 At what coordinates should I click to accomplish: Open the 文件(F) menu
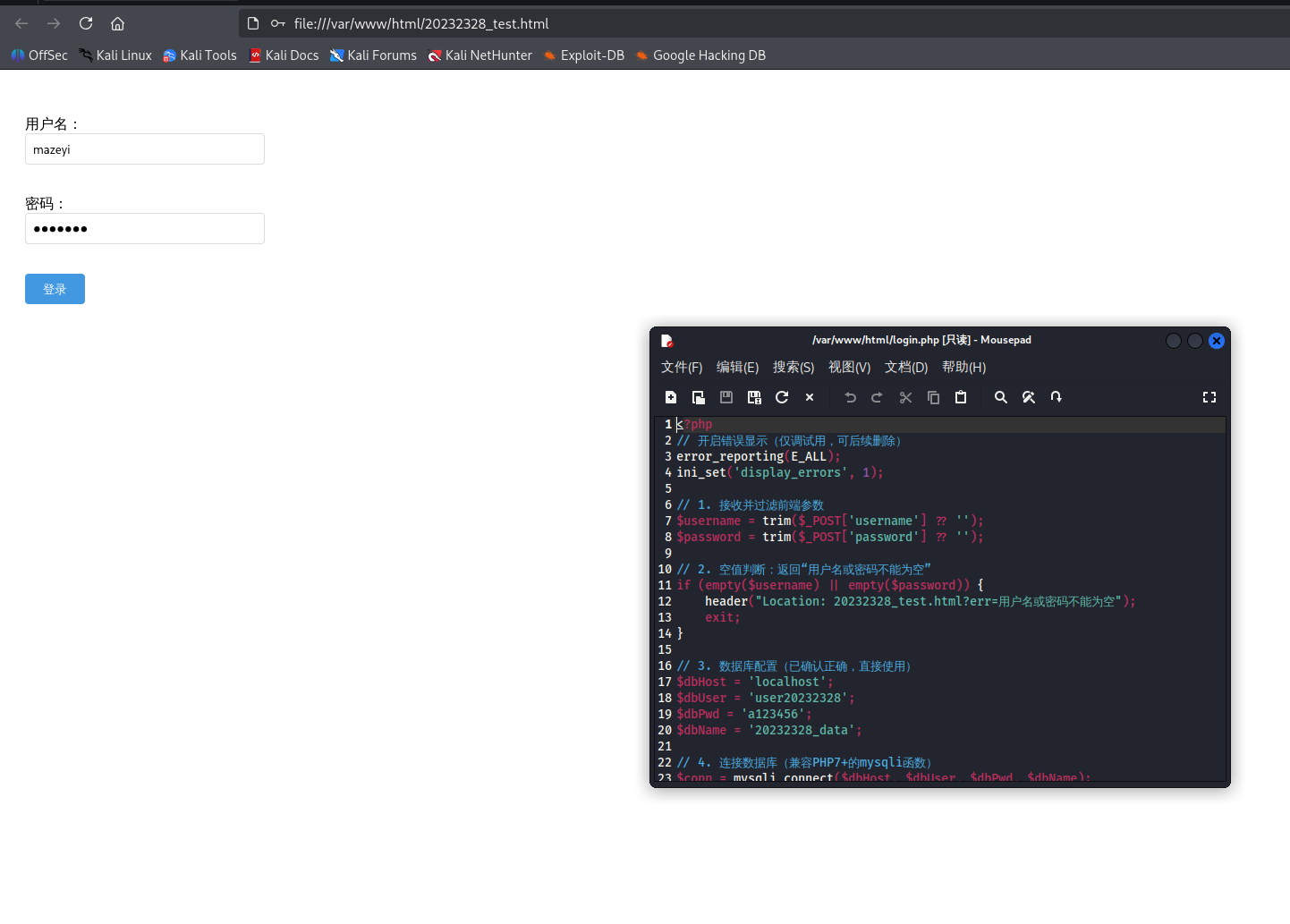(682, 368)
